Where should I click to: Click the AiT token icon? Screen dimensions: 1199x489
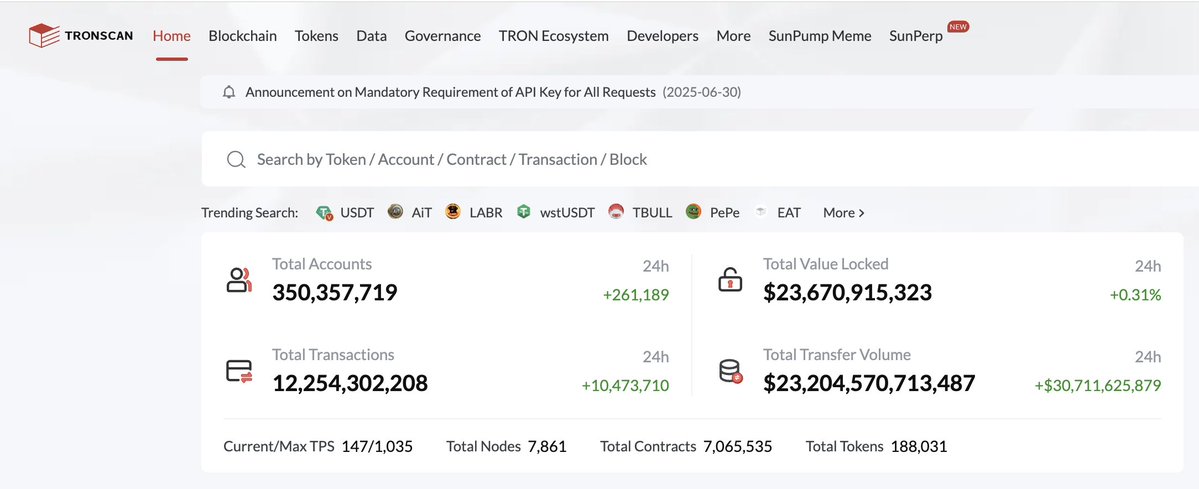[396, 212]
